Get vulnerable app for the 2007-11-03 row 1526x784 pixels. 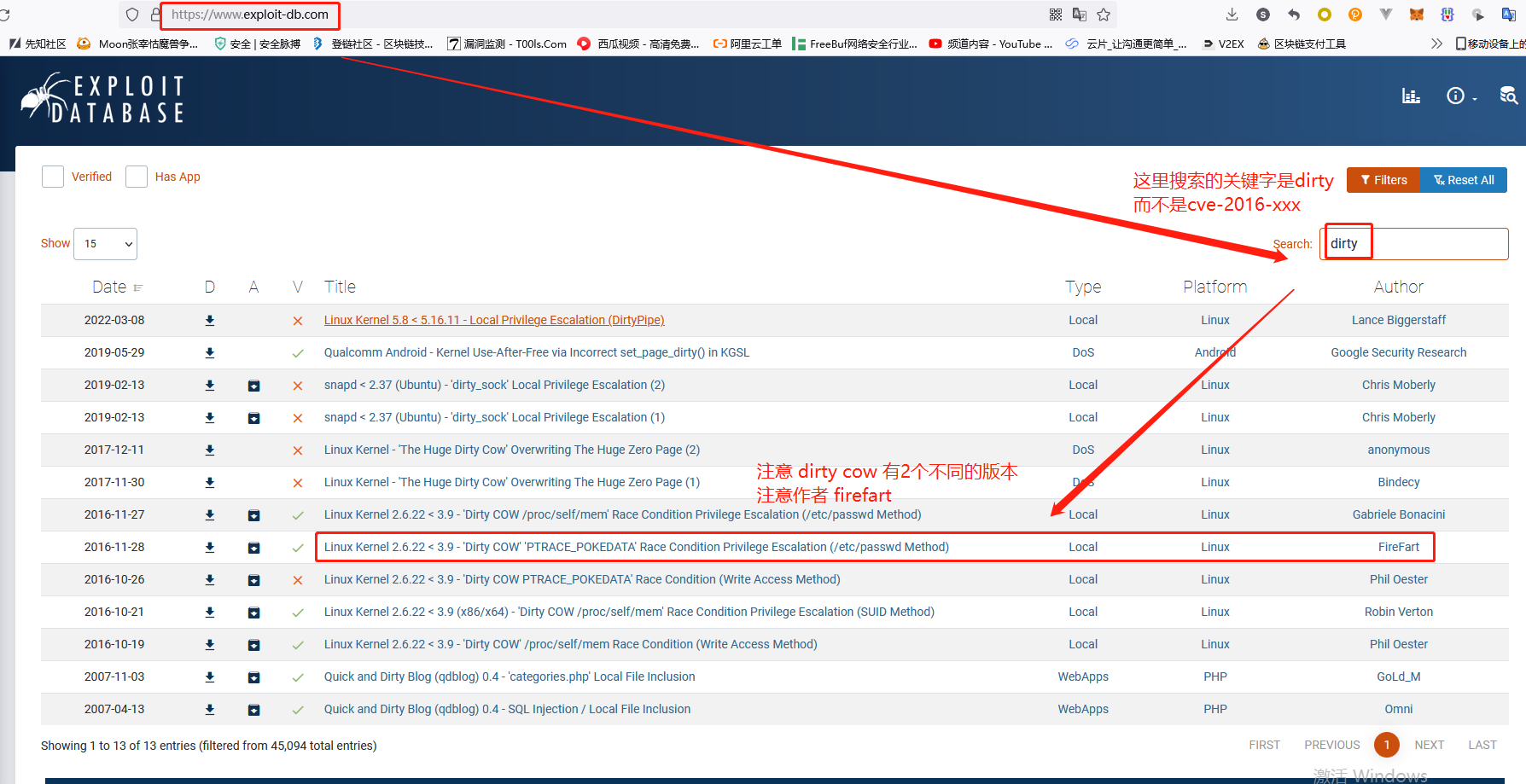(253, 677)
